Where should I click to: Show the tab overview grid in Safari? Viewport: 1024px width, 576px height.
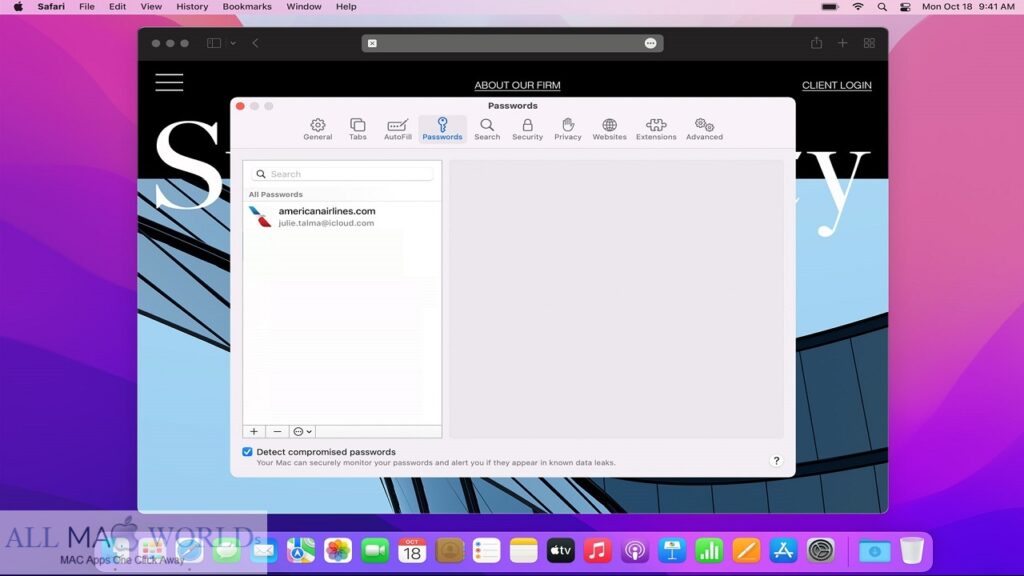(x=869, y=43)
